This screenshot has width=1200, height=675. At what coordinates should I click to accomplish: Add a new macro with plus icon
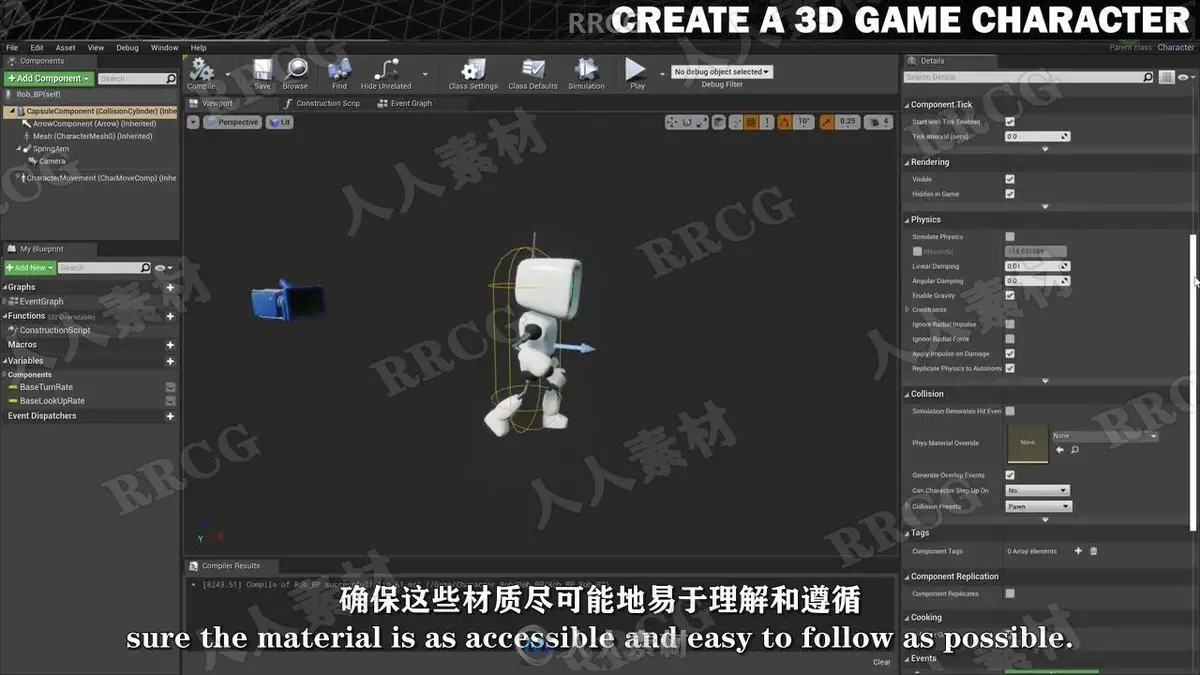(x=170, y=345)
